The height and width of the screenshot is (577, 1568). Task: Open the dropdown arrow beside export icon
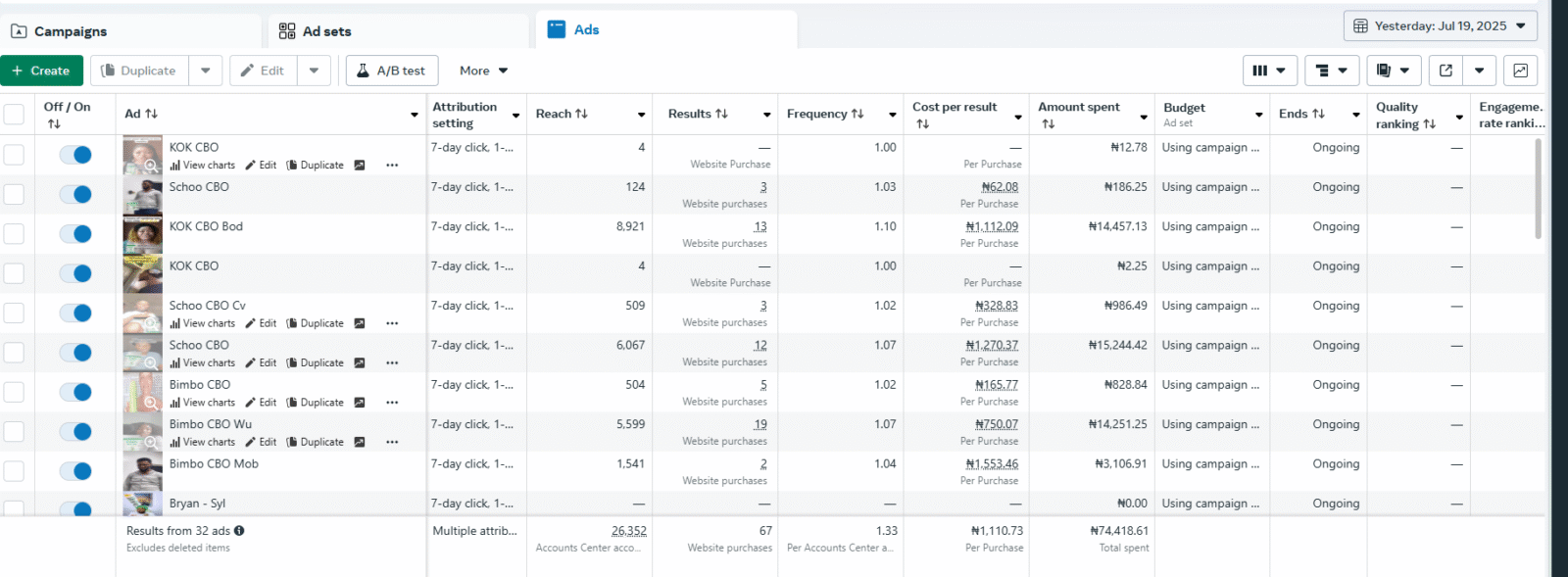pos(1480,71)
